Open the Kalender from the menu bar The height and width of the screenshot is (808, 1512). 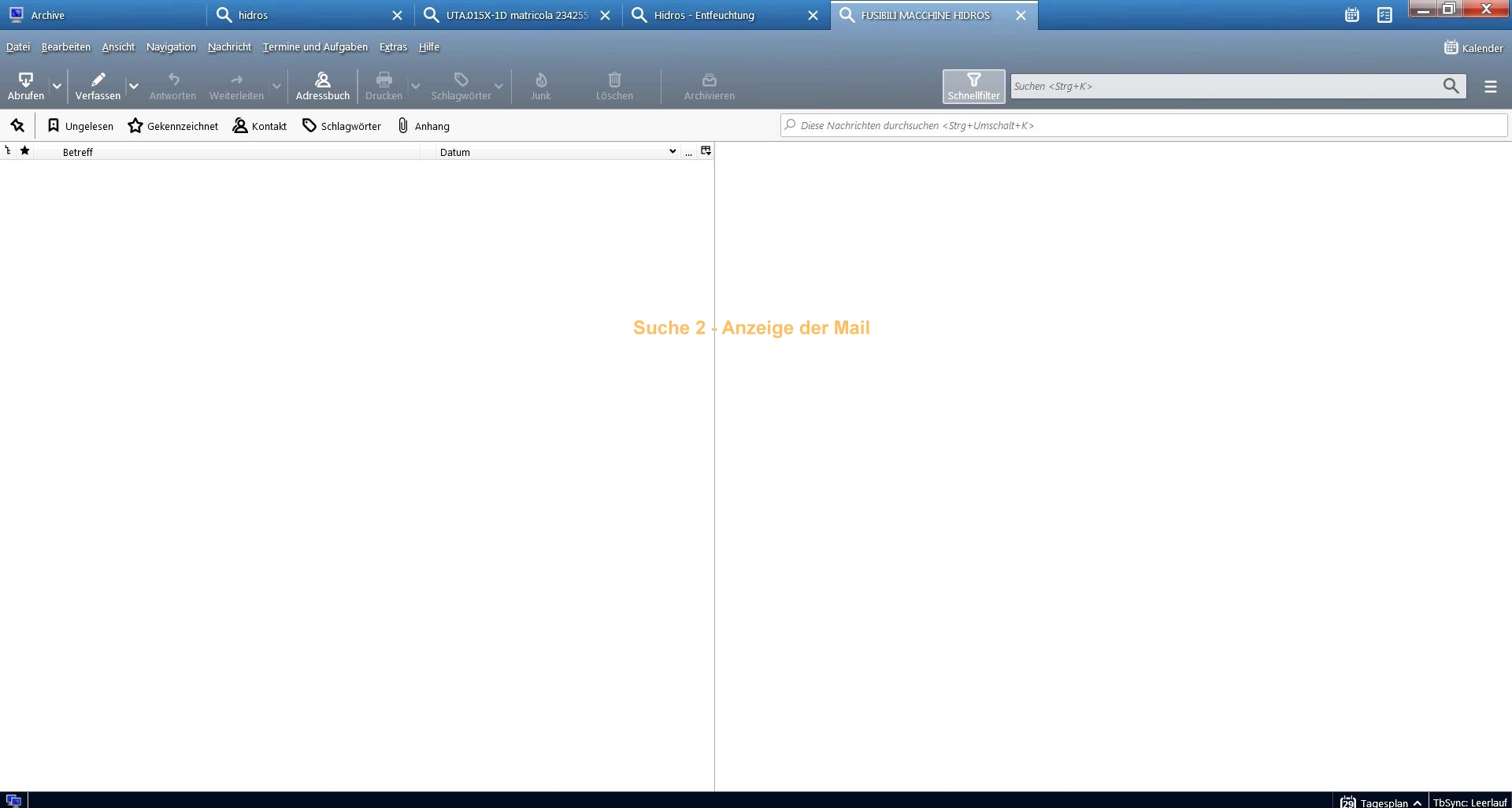(1473, 48)
